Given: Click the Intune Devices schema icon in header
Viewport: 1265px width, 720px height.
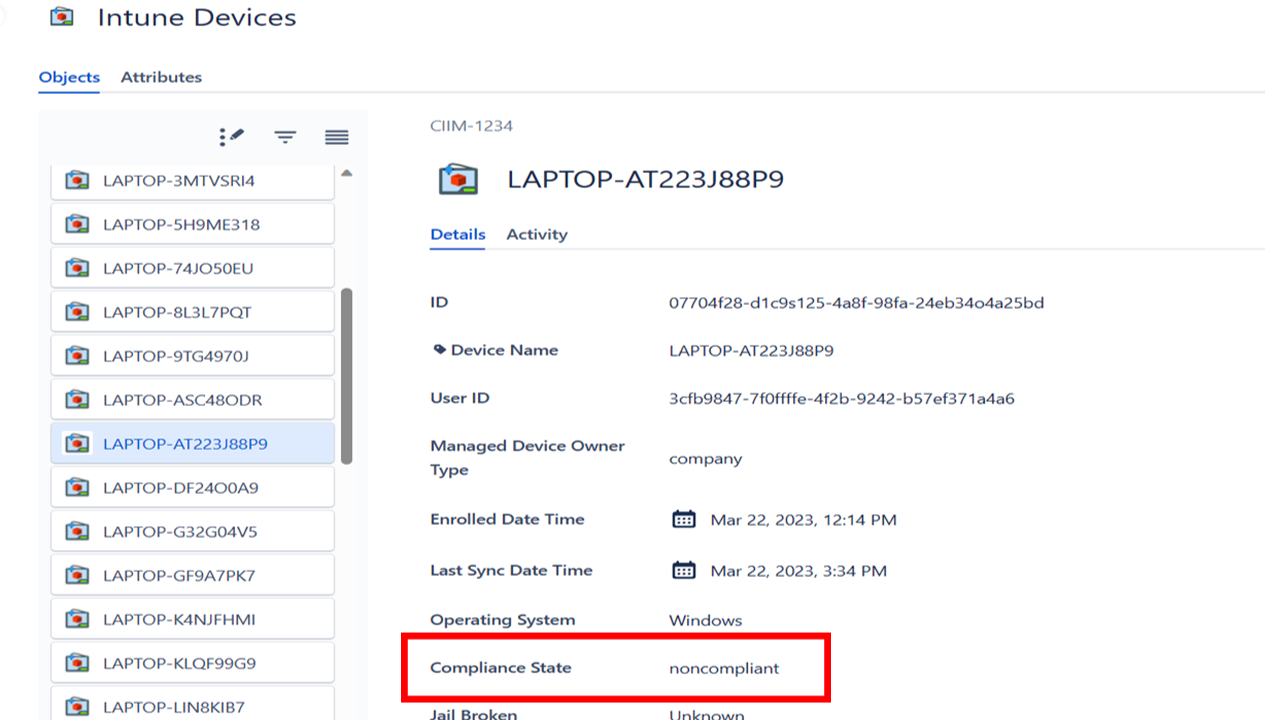Looking at the screenshot, I should coord(62,17).
